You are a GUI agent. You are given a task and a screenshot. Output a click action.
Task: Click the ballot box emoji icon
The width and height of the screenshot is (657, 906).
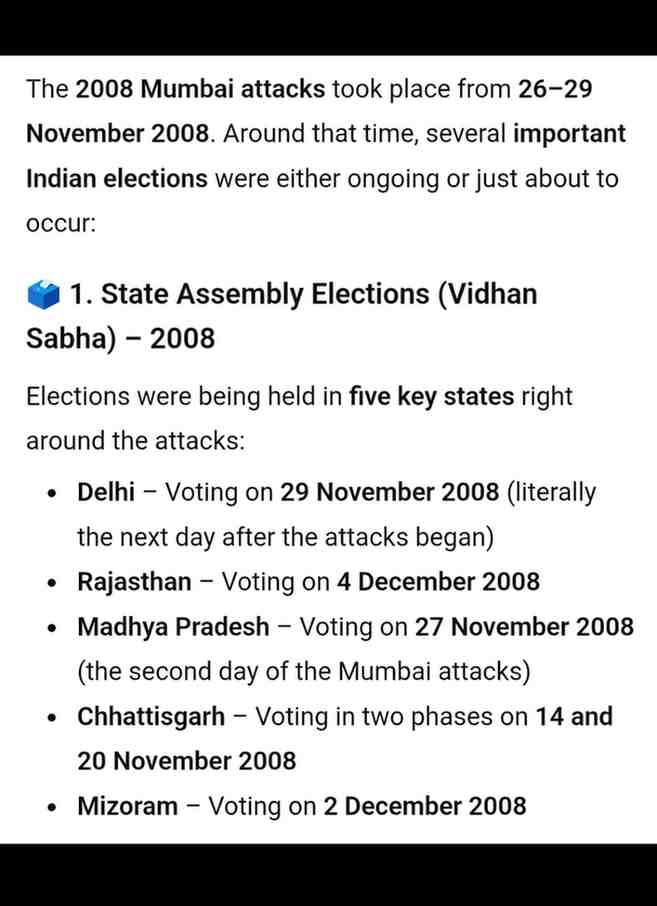(x=43, y=295)
